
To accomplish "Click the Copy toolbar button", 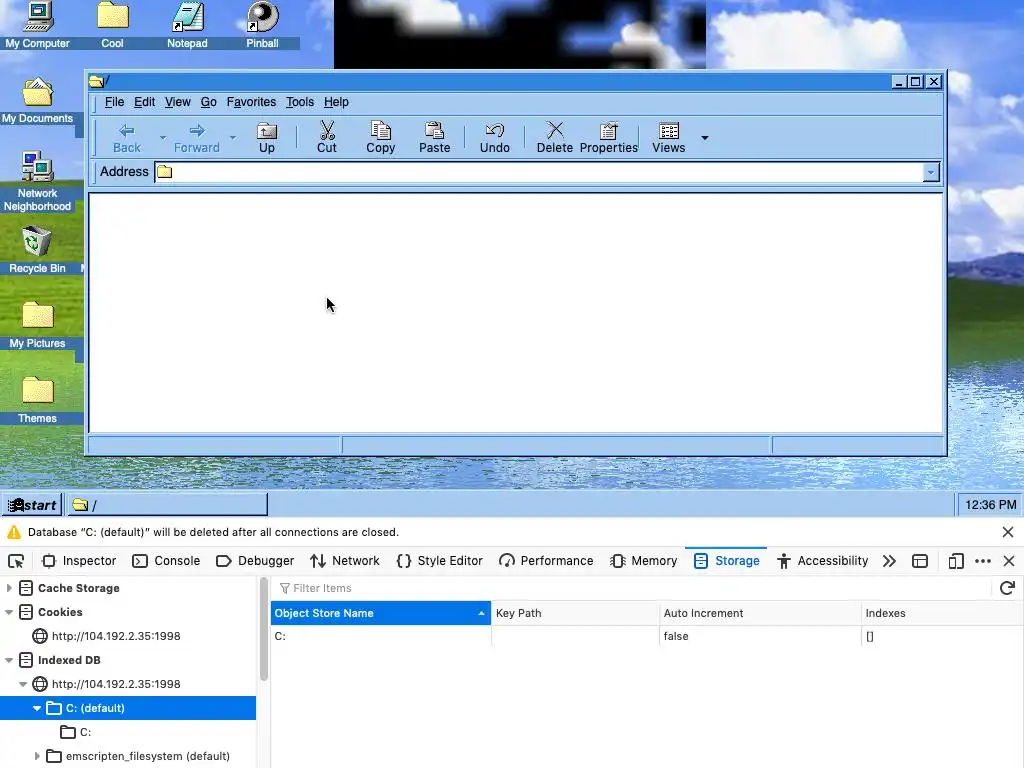I will pyautogui.click(x=381, y=138).
